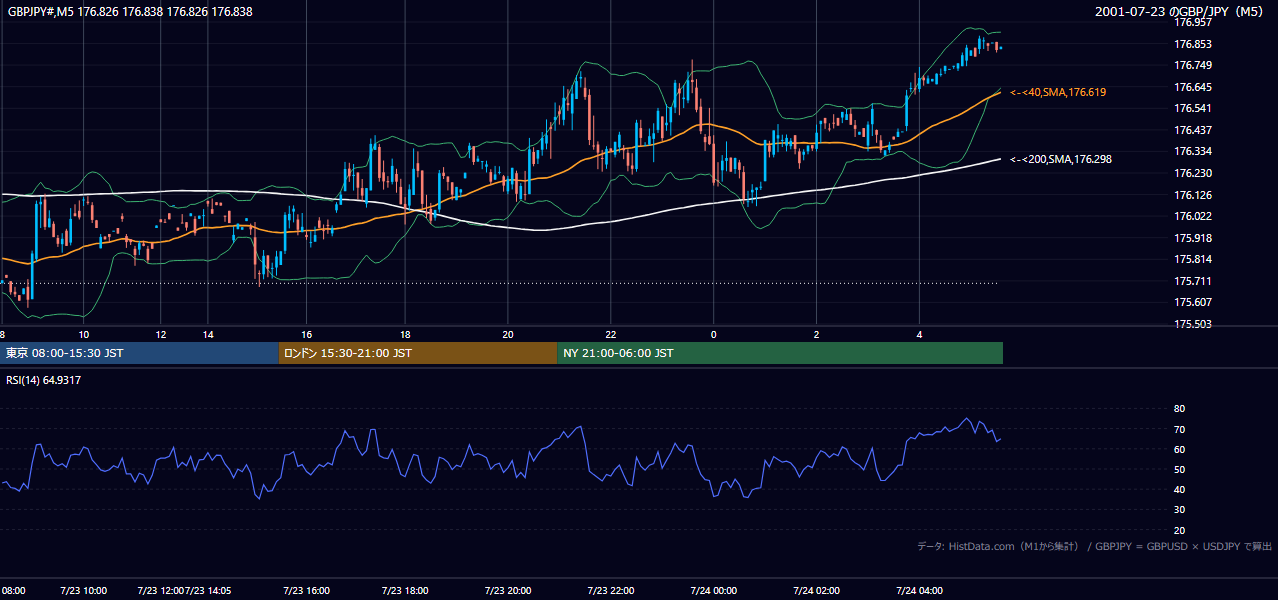Click hour label 14 under the price chart

208,334
